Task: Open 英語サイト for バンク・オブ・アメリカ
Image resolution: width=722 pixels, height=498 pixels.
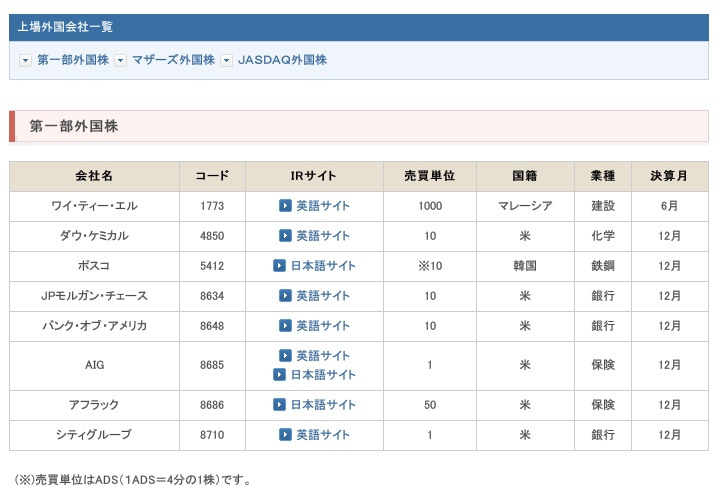Action: [x=323, y=326]
